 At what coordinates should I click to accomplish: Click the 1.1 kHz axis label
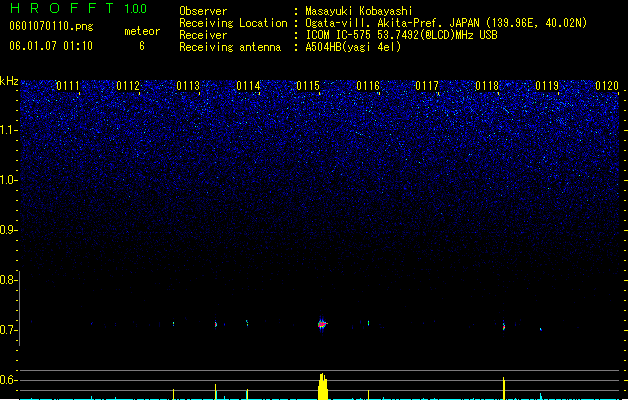coord(8,130)
